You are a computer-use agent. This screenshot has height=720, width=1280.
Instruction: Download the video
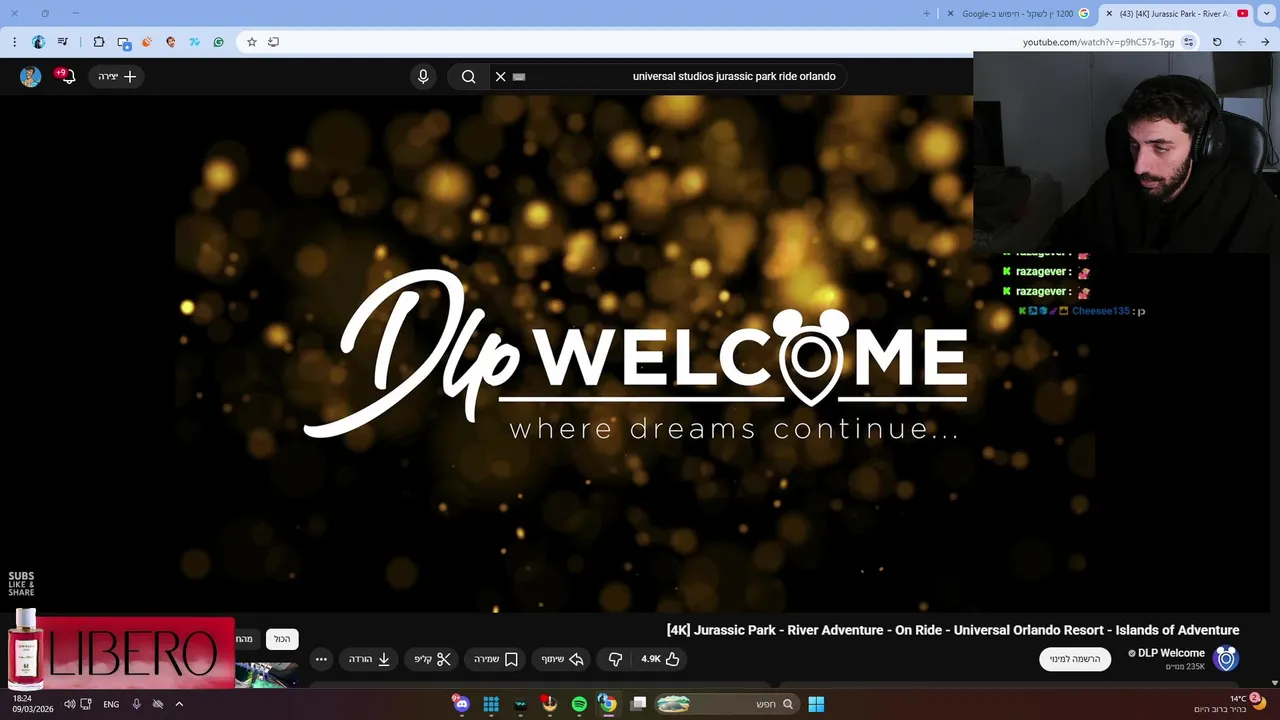(x=369, y=659)
